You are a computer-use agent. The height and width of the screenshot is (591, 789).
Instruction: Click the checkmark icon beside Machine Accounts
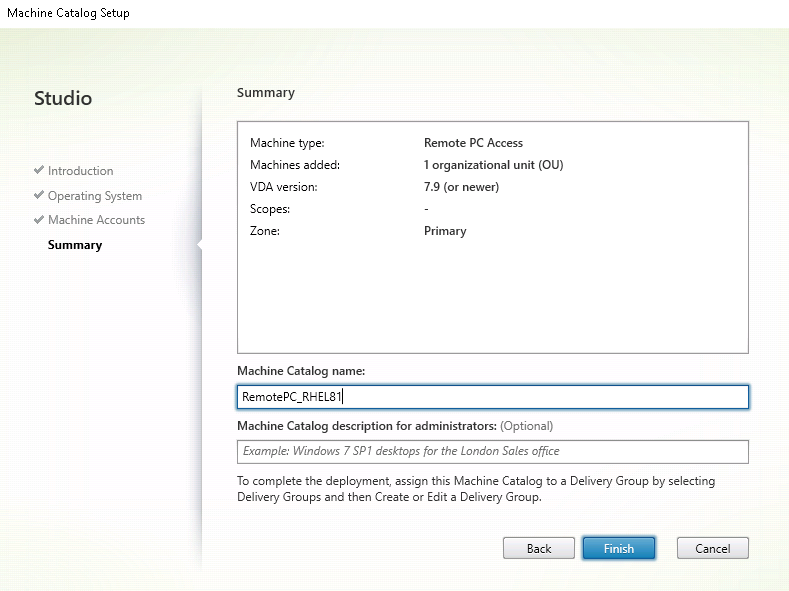(39, 220)
